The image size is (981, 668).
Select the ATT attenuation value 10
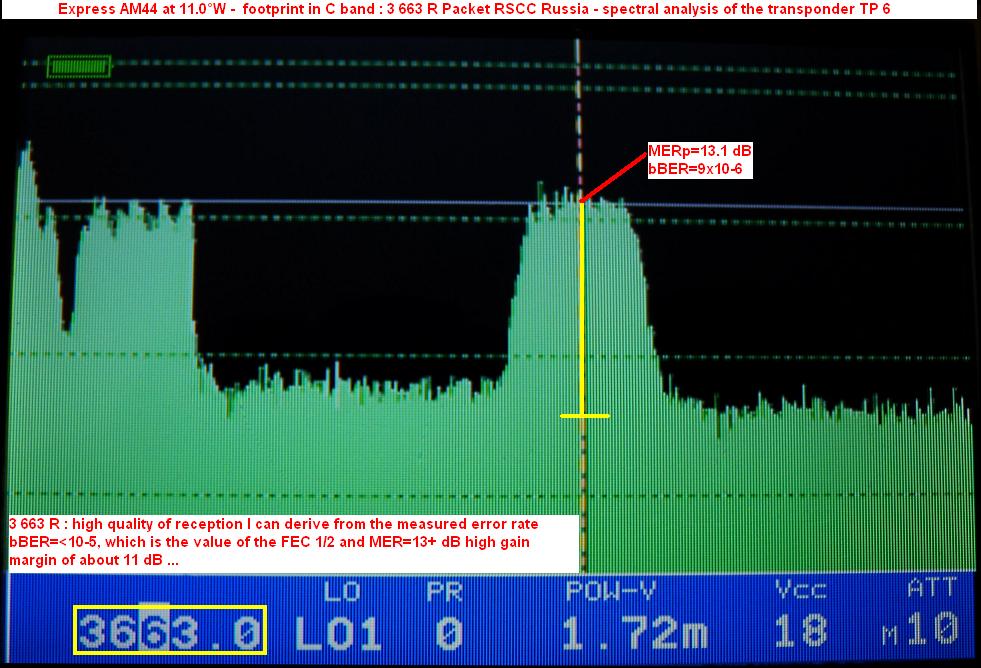click(932, 630)
